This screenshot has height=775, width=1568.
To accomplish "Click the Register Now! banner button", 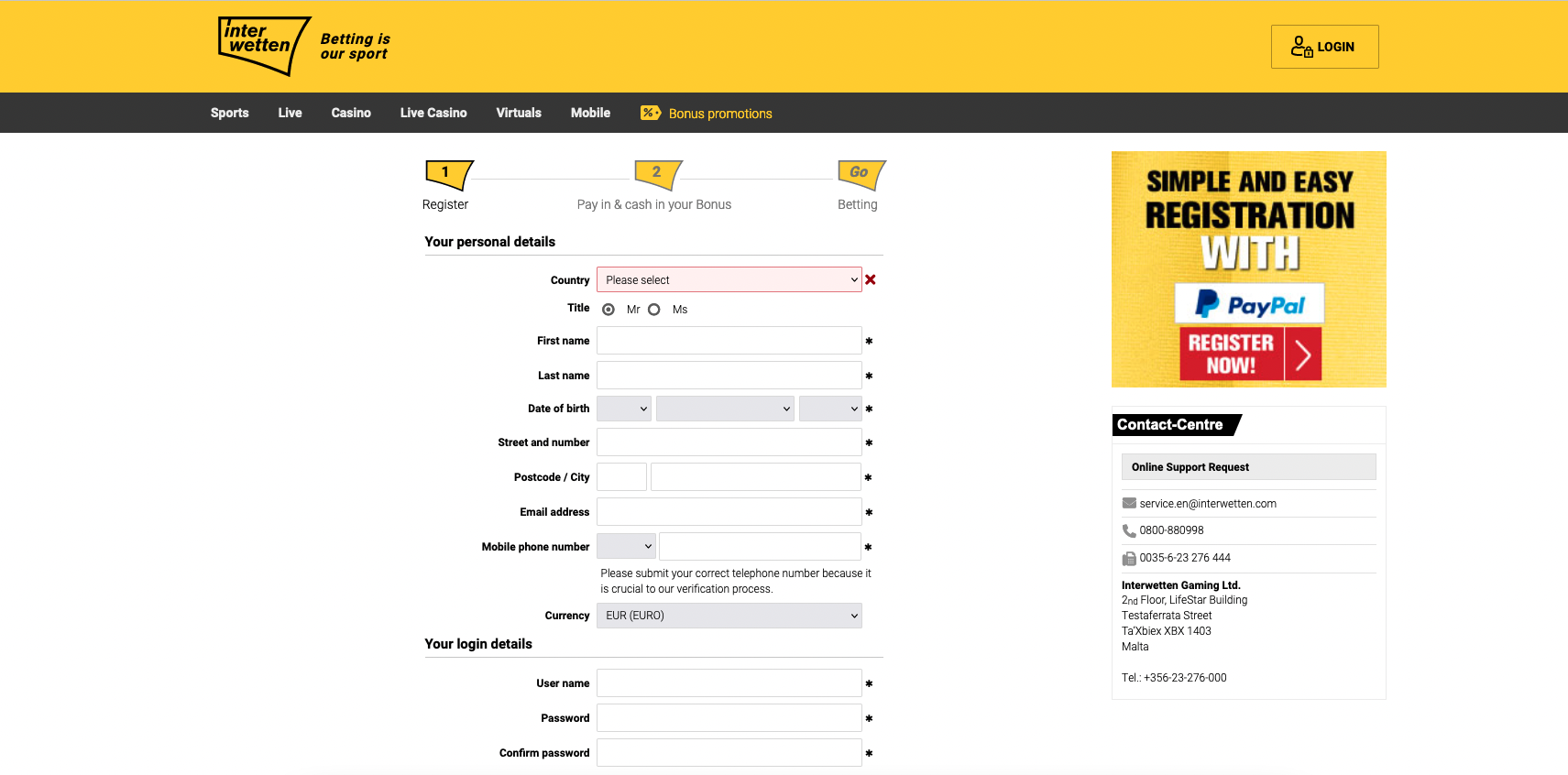I will click(1250, 354).
